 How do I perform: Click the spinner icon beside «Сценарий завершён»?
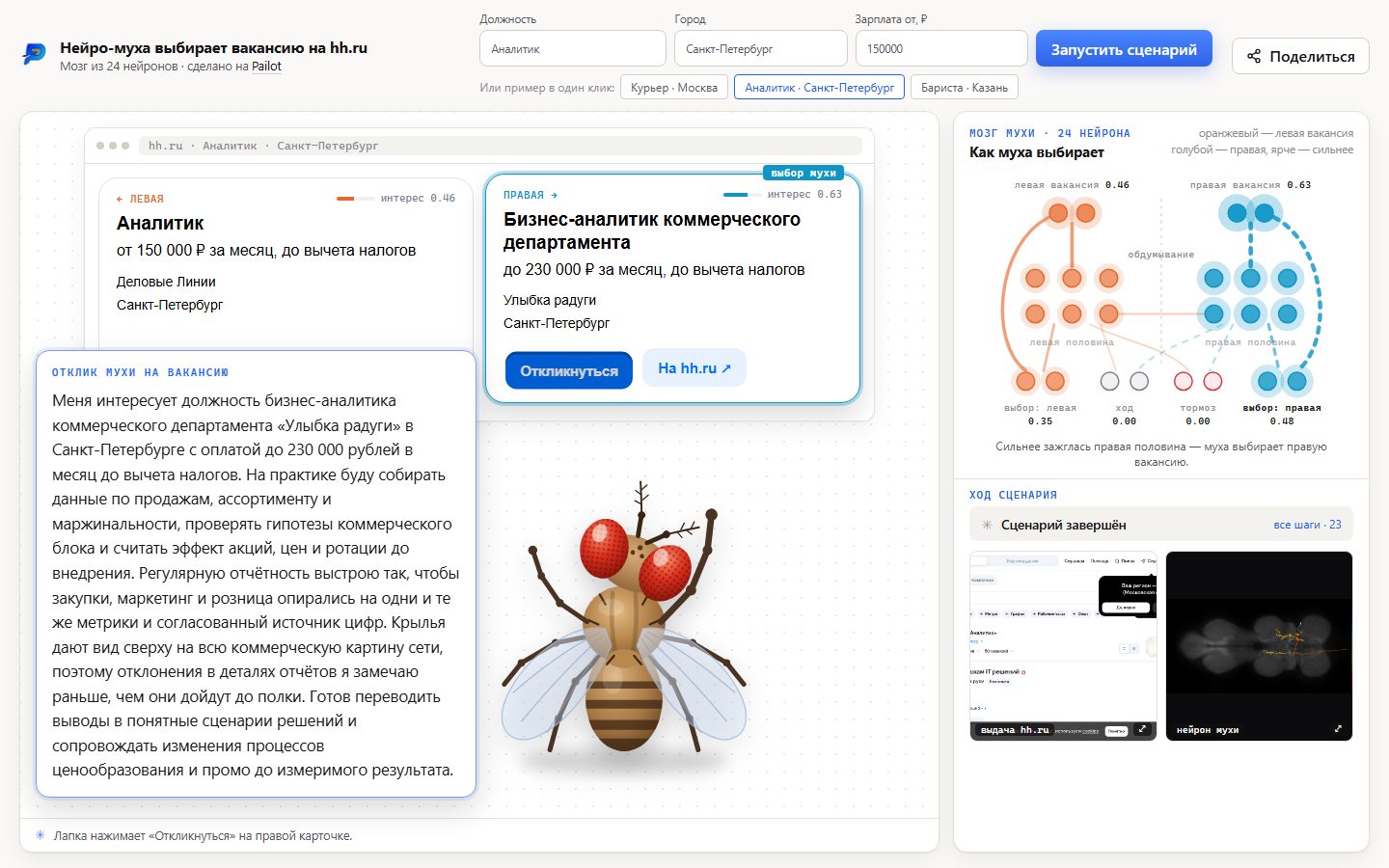(987, 525)
